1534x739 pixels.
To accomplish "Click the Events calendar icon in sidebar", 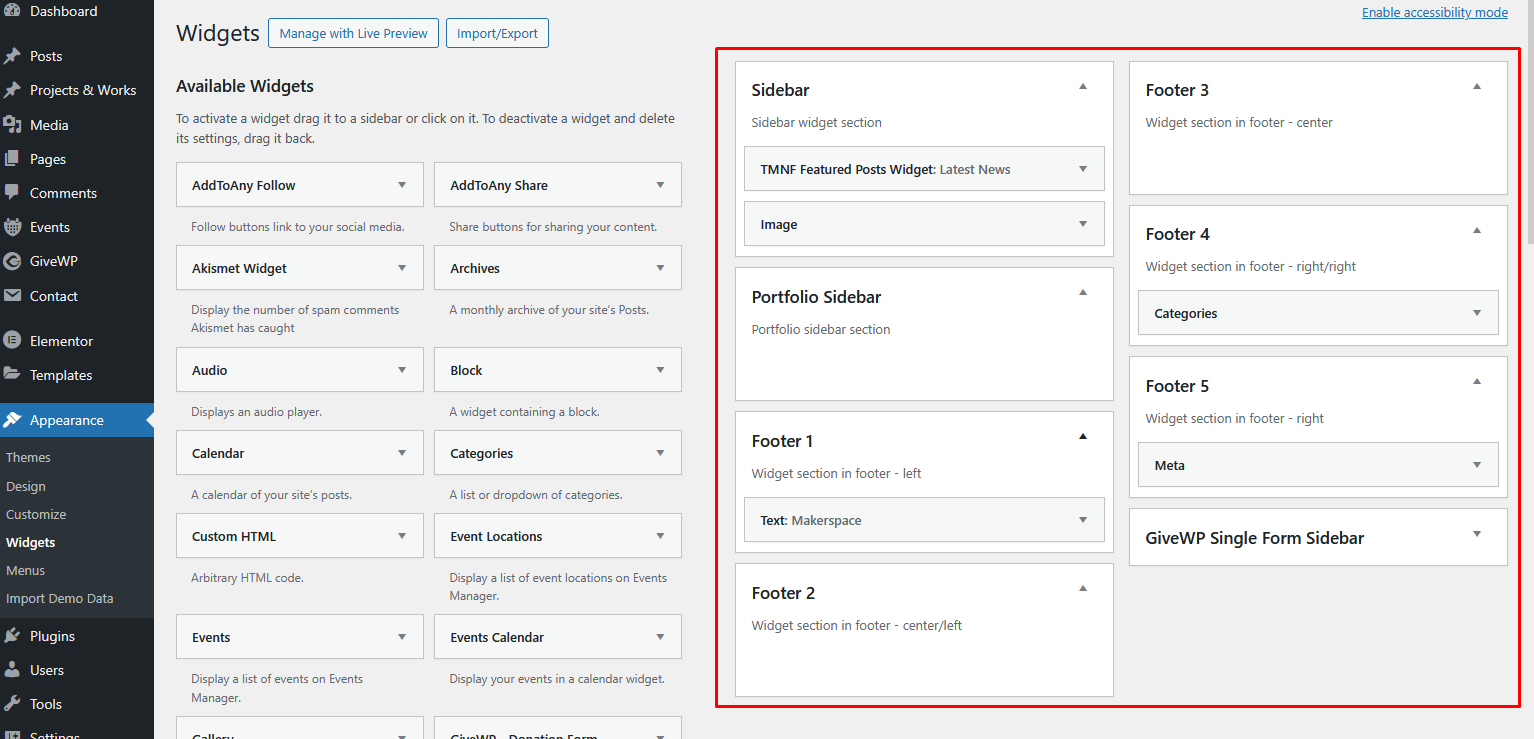I will click(x=12, y=227).
